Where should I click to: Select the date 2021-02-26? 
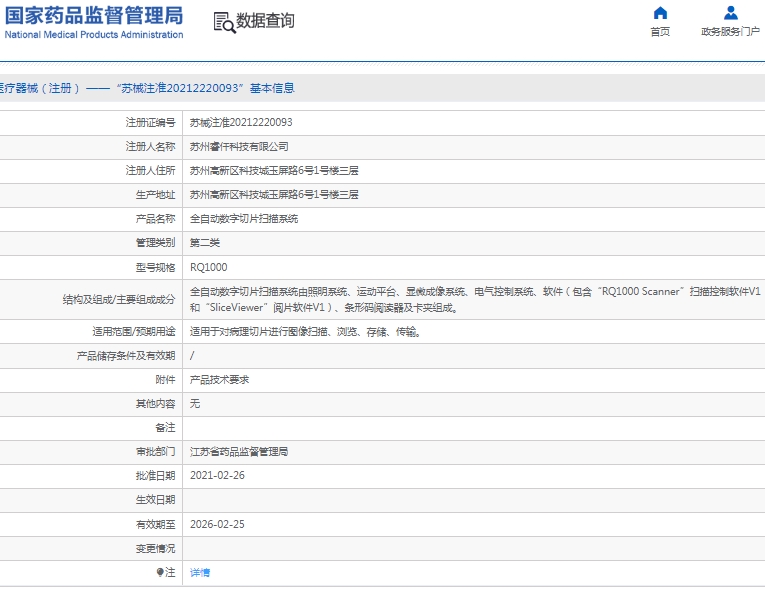tap(217, 476)
